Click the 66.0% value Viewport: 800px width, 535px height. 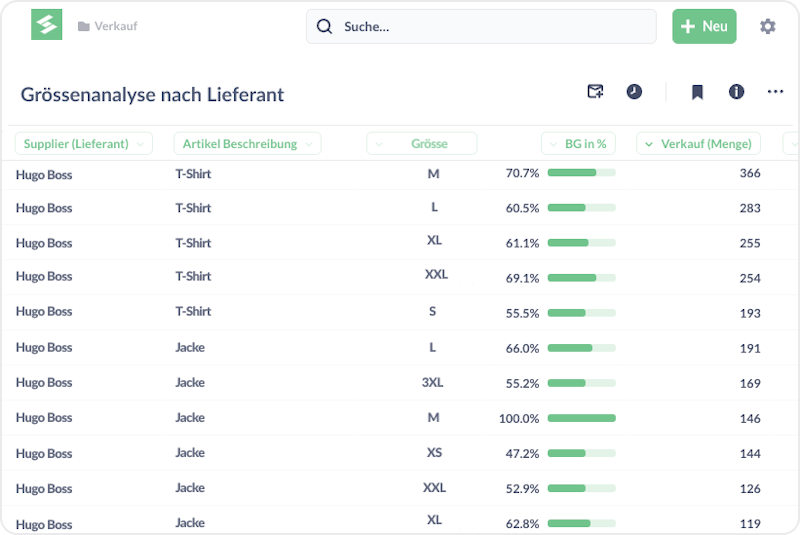coord(522,349)
